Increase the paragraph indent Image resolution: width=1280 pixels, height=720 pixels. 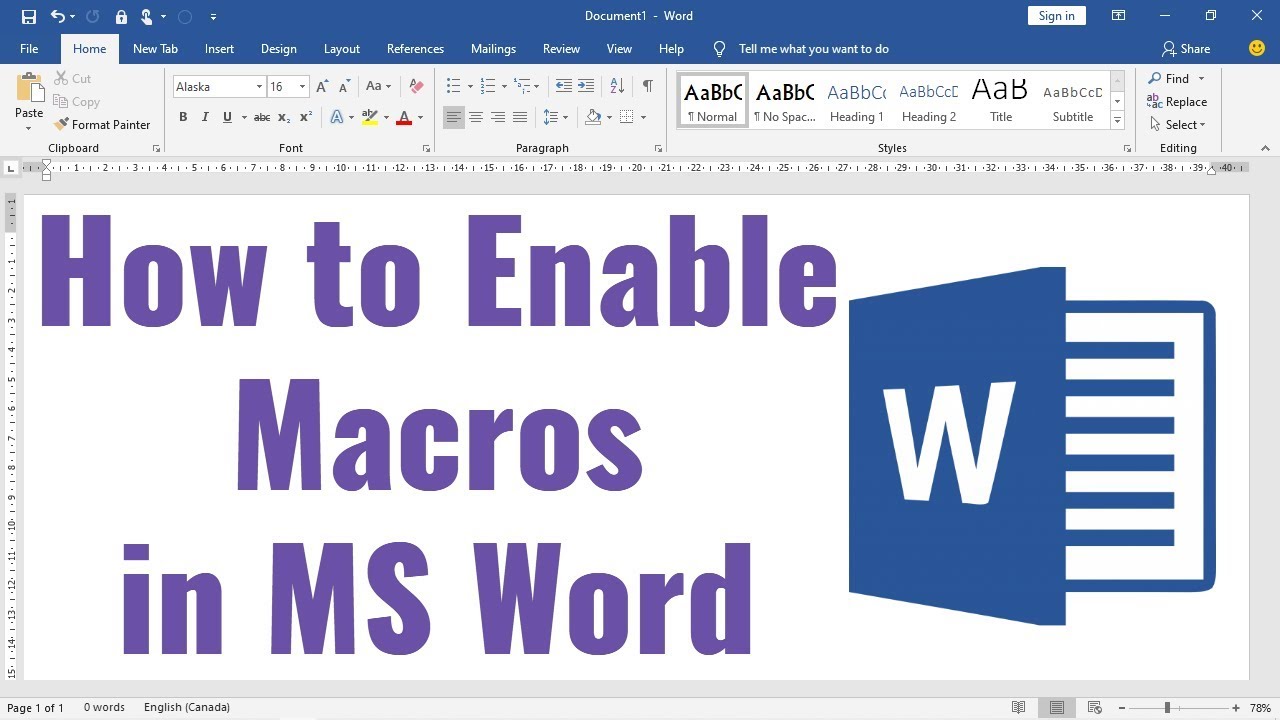click(x=586, y=86)
